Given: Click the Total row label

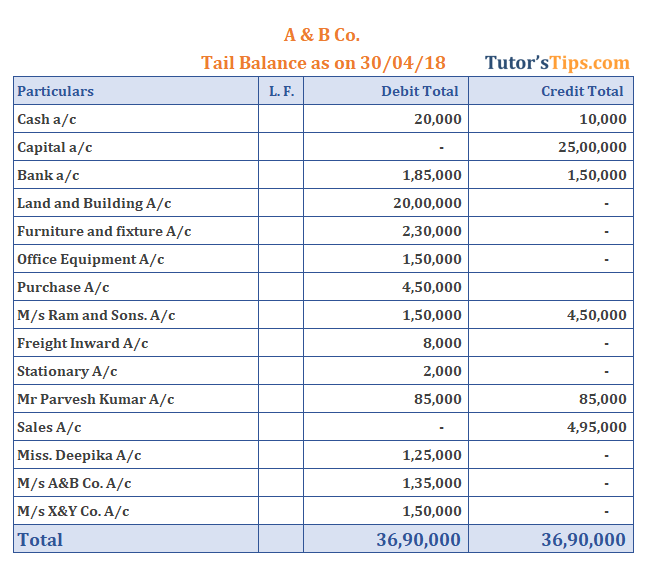Looking at the screenshot, I should coord(40,540).
